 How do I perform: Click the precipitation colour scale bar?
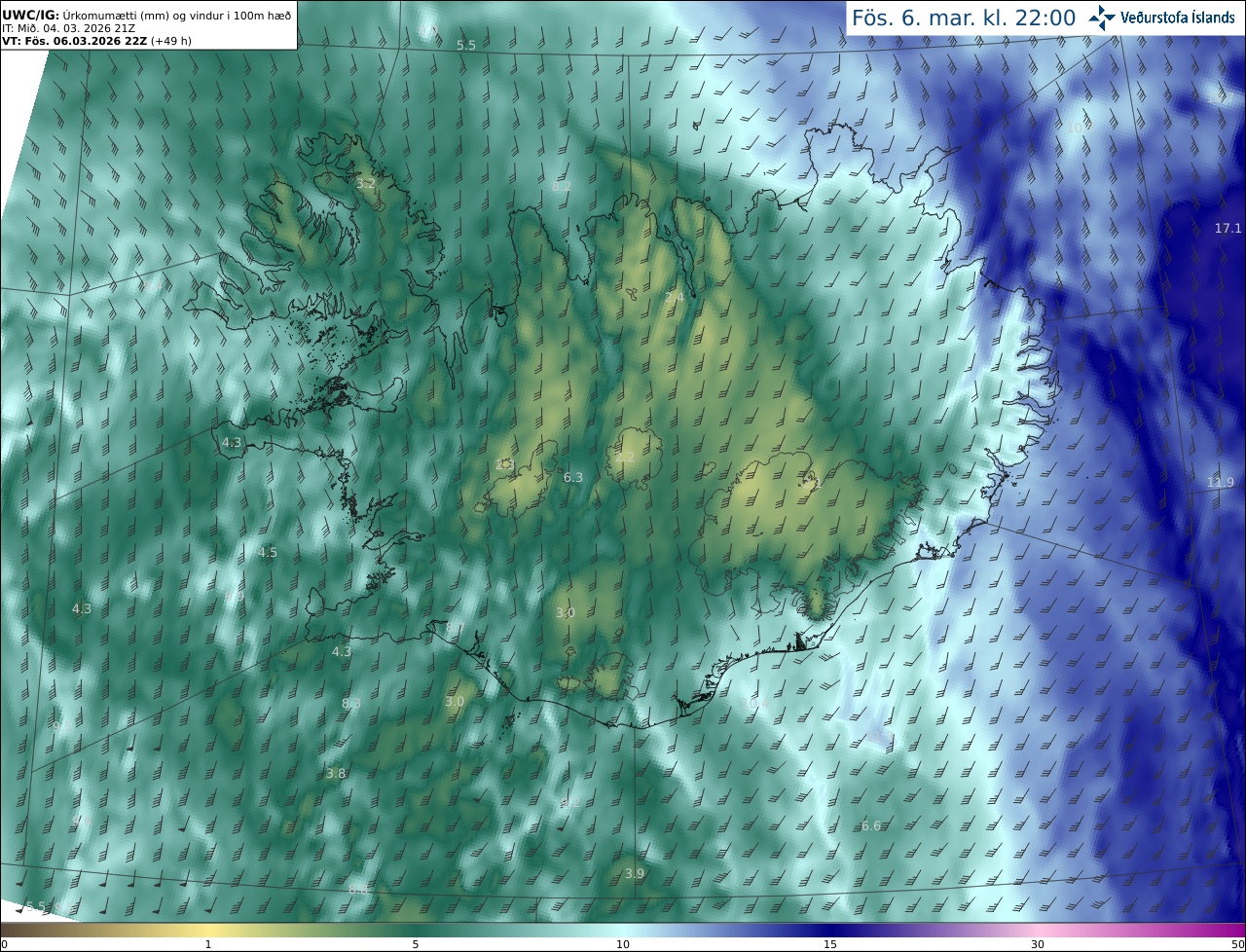(x=623, y=930)
